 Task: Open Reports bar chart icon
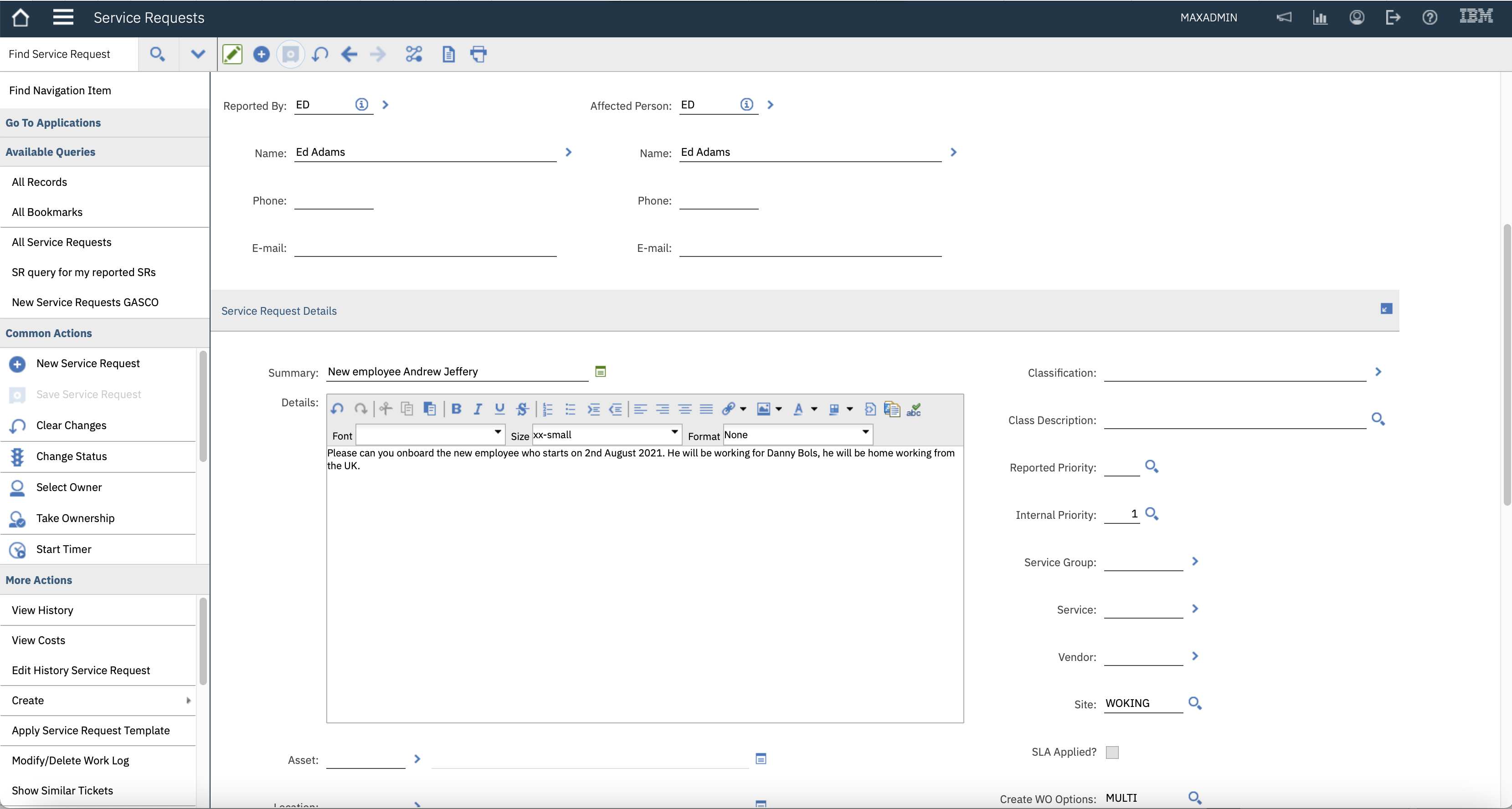click(1320, 18)
